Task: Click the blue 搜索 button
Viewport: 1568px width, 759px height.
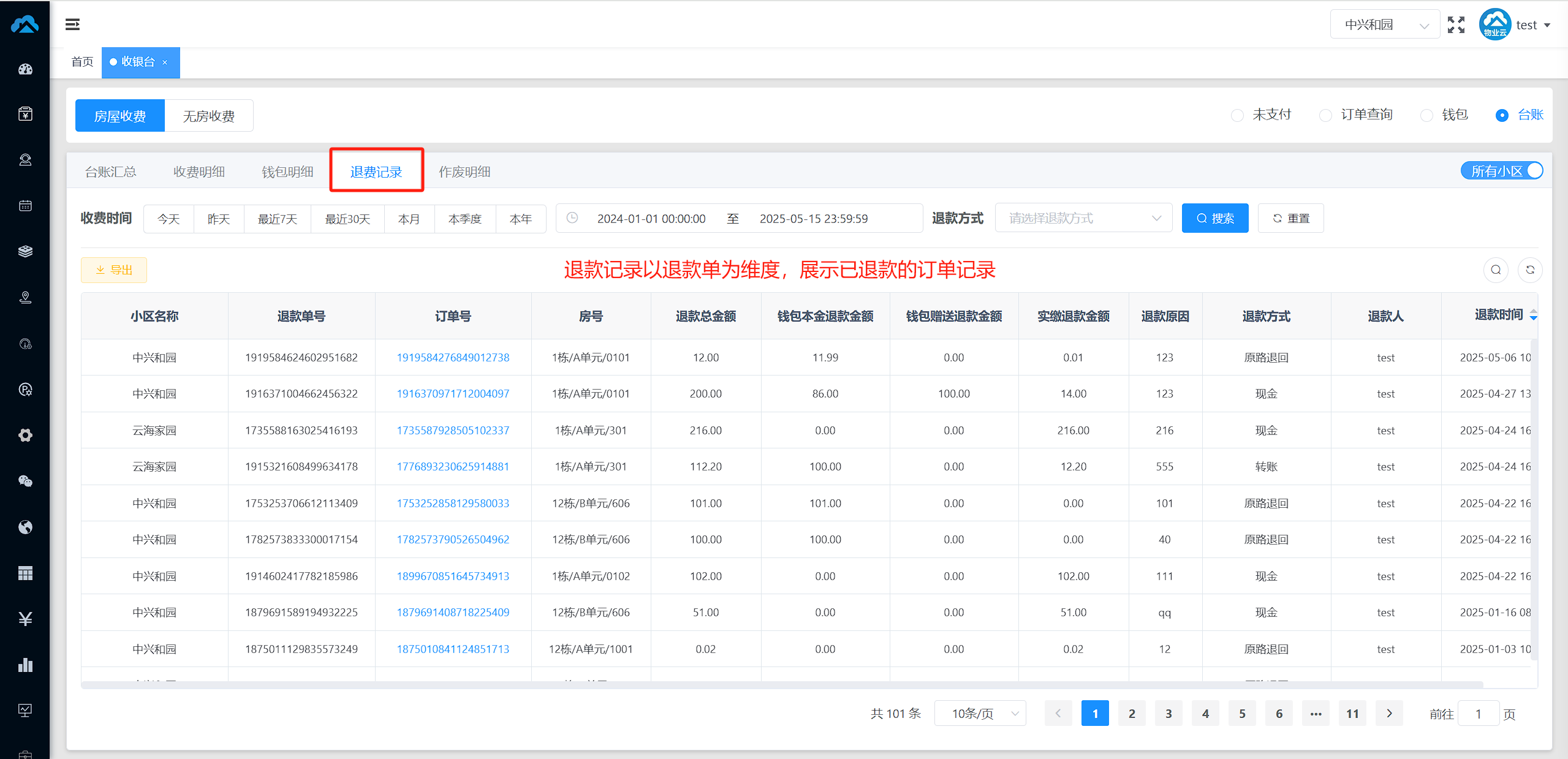Action: (1215, 218)
